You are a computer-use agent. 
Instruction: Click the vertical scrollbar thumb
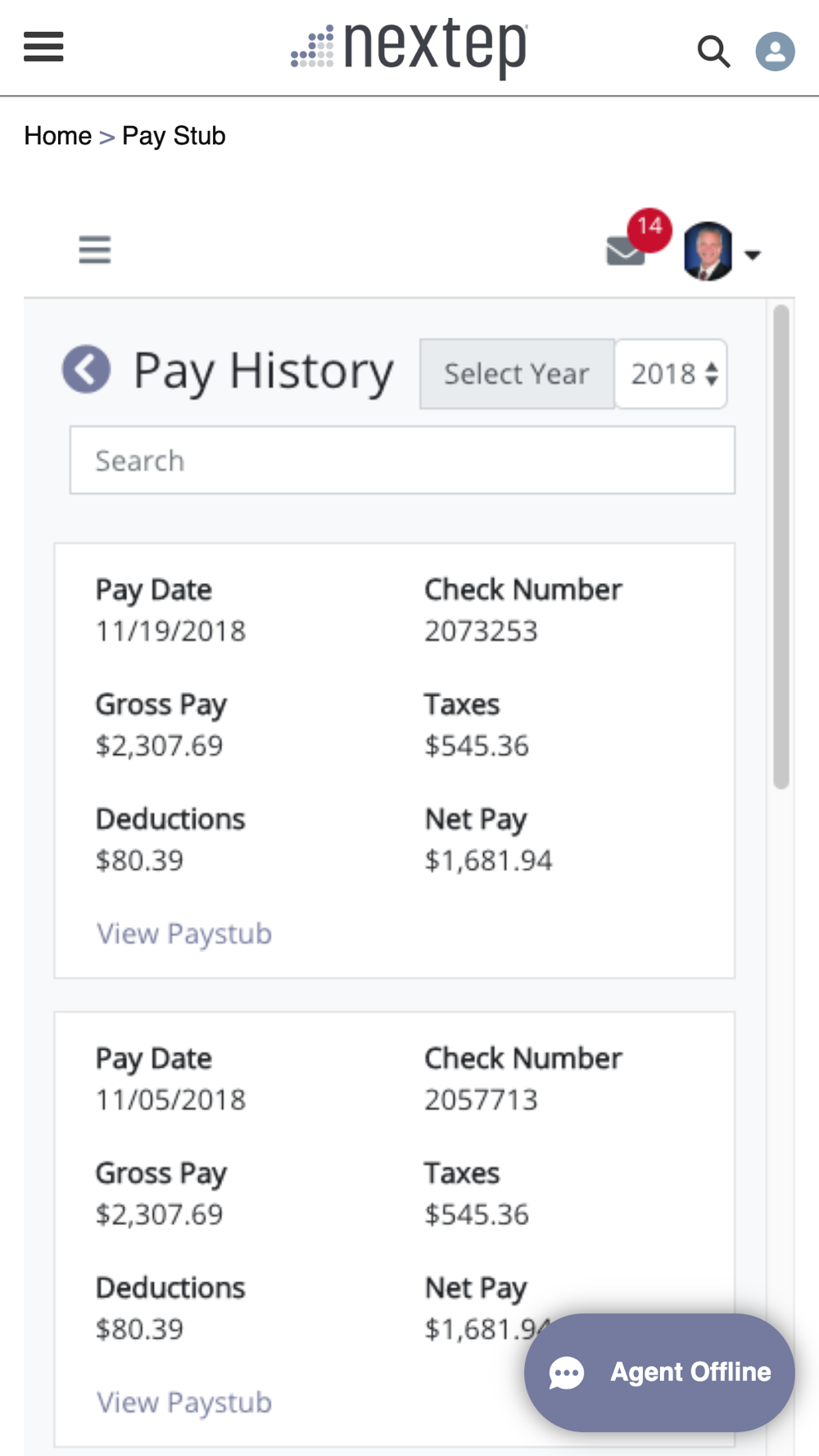pyautogui.click(x=781, y=547)
